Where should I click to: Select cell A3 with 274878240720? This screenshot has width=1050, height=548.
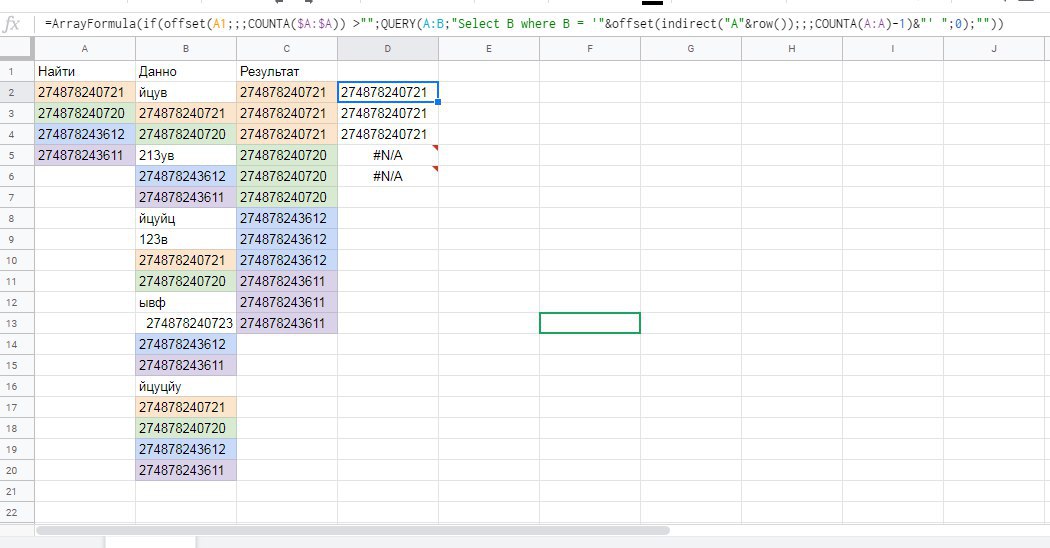[85, 113]
